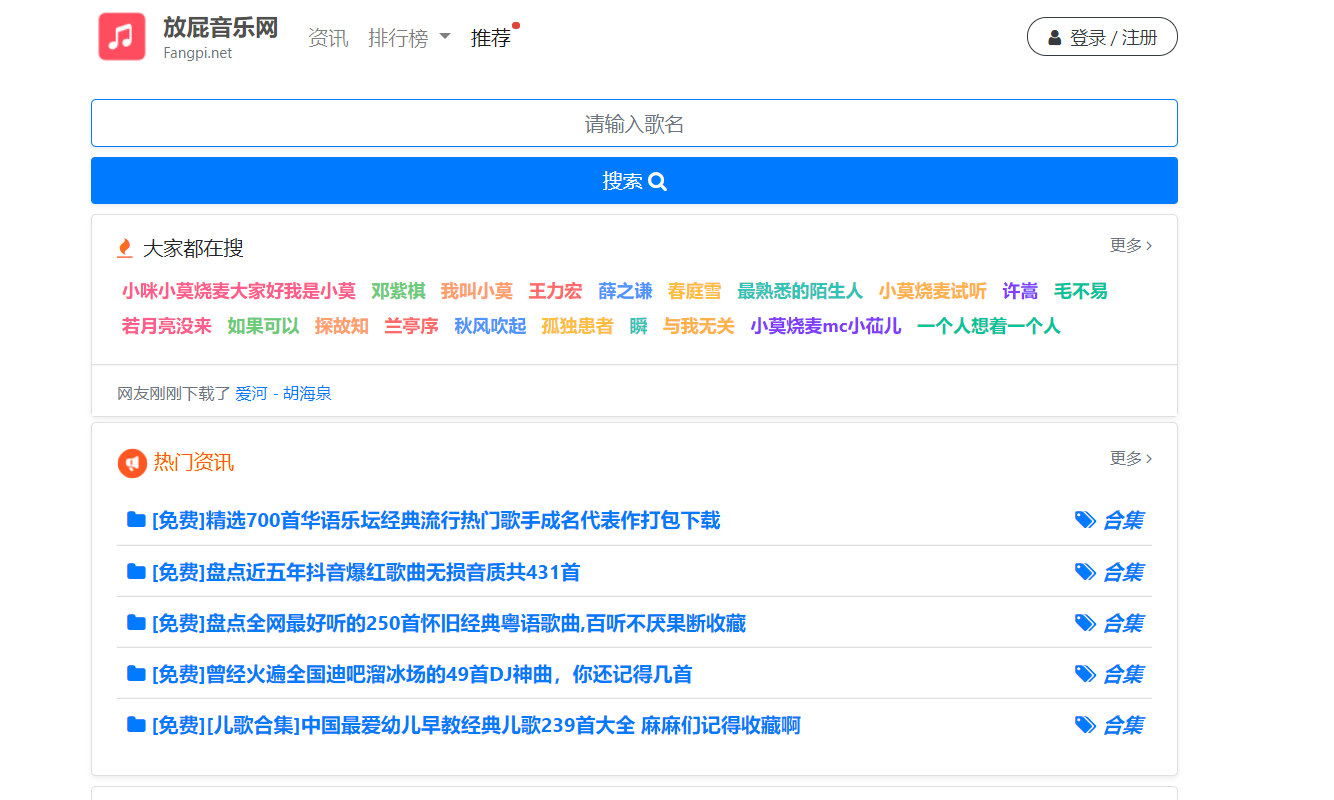Choose the 孤独患者 trending search tag

577,326
